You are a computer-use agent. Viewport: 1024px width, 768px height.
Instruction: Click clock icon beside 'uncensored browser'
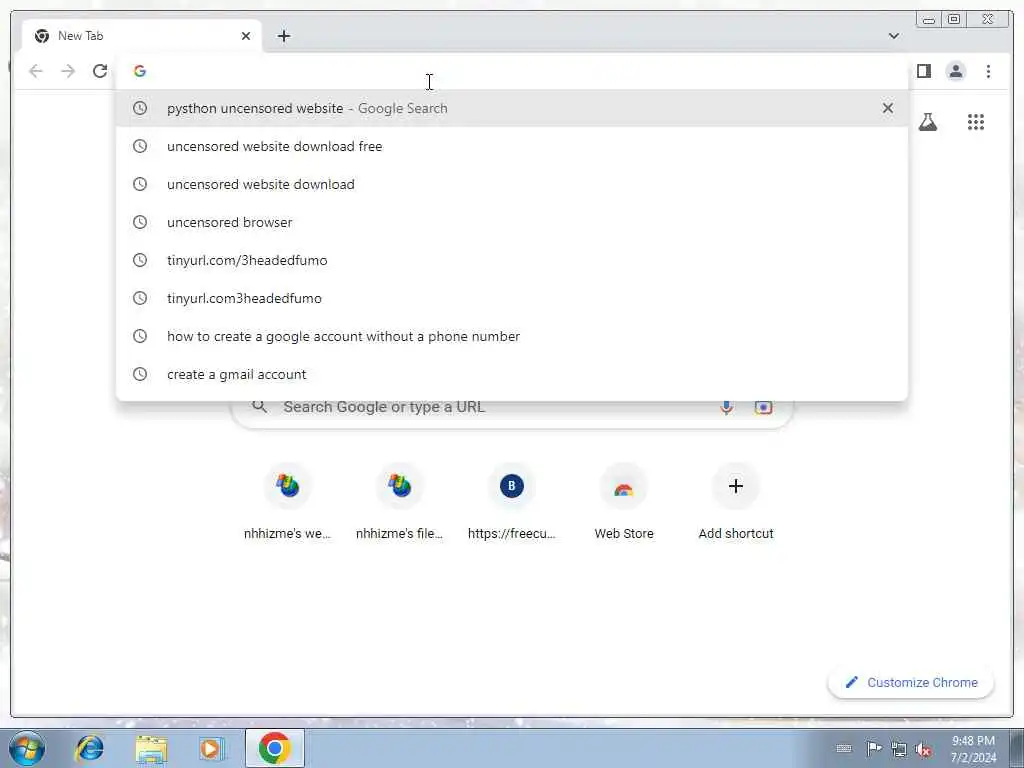tap(140, 222)
